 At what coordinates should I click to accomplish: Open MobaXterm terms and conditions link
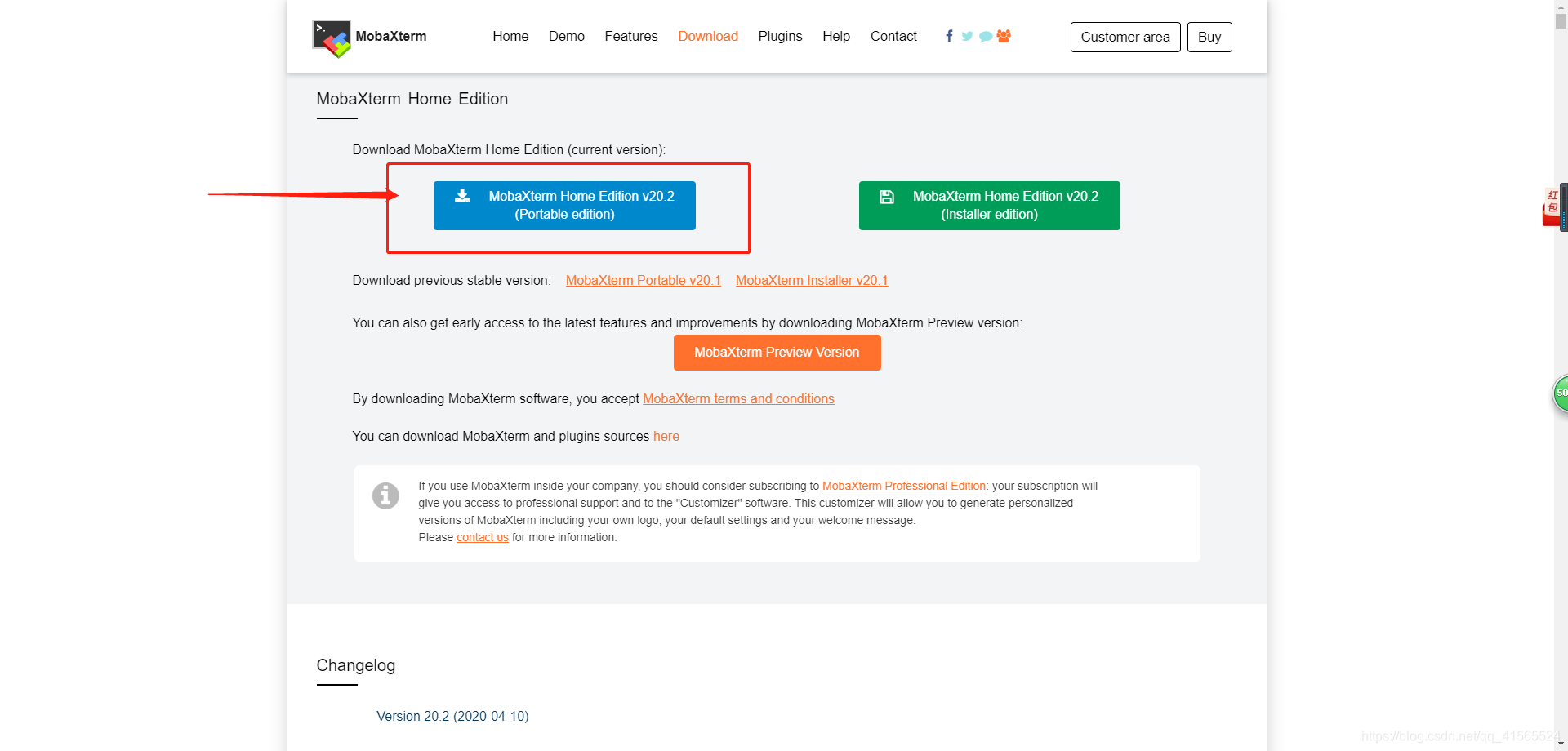click(738, 398)
